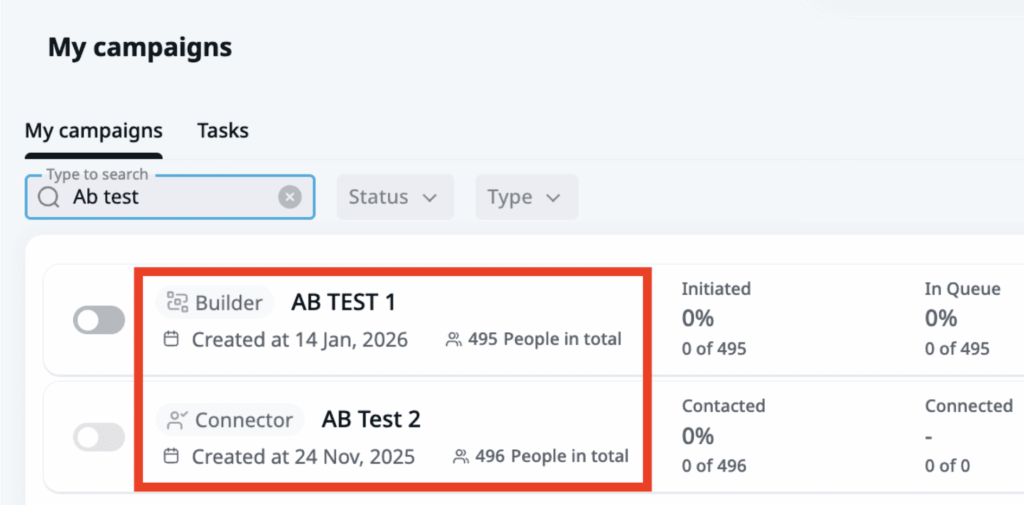Click the 'My campaigns' page heading
1024x505 pixels.
pos(140,47)
